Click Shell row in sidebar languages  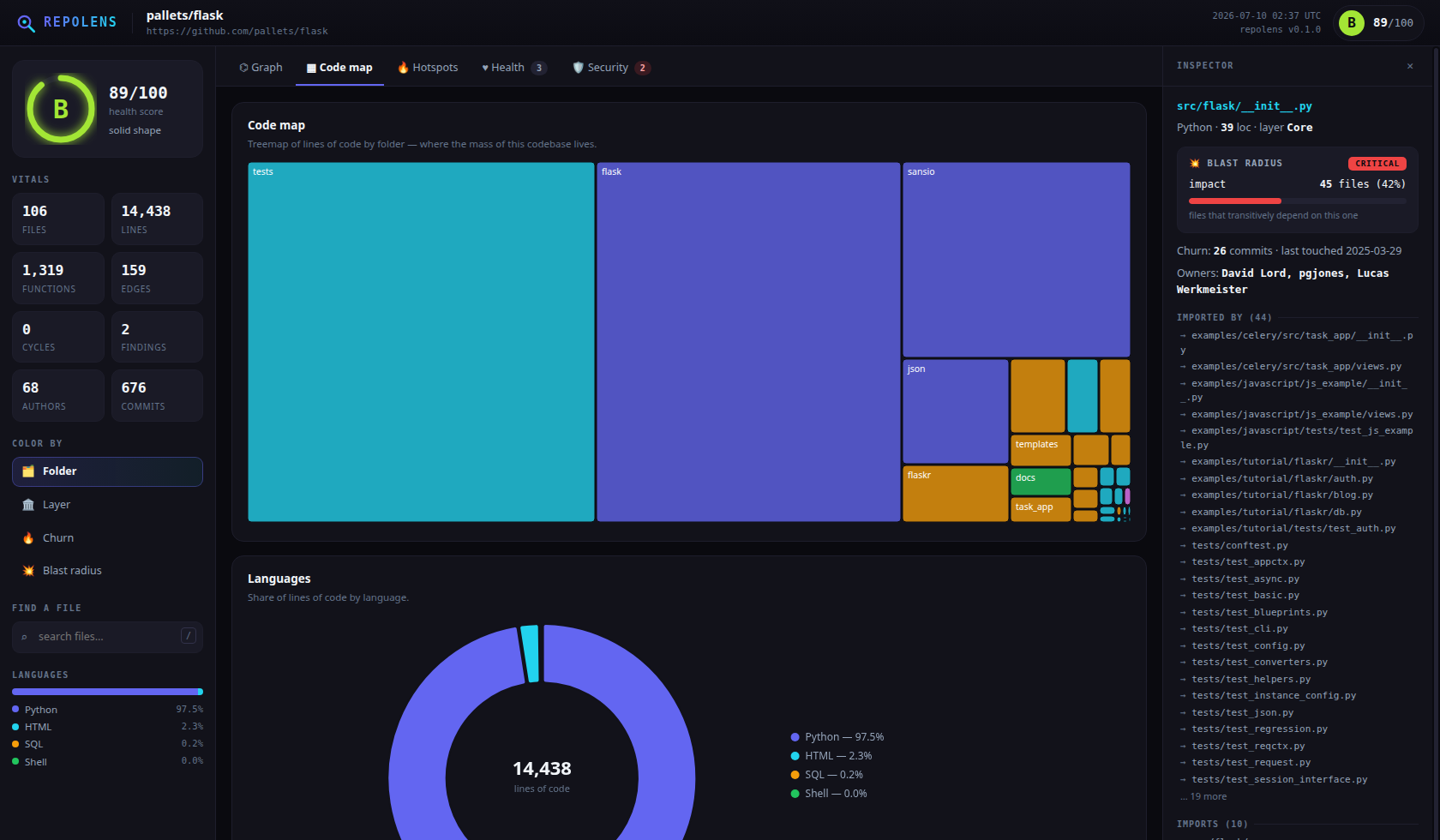tap(107, 762)
